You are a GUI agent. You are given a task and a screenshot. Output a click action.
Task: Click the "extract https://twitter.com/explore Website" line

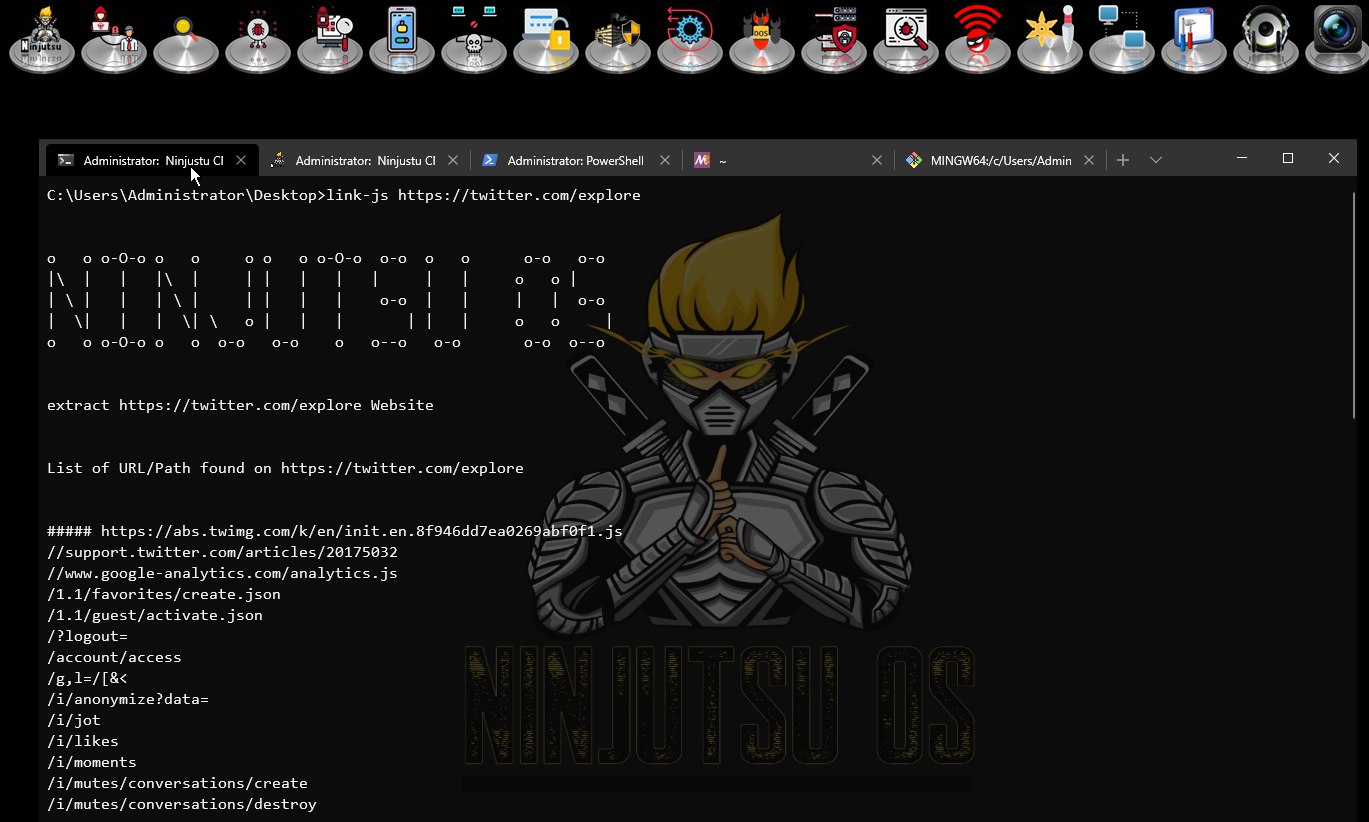[x=241, y=405]
